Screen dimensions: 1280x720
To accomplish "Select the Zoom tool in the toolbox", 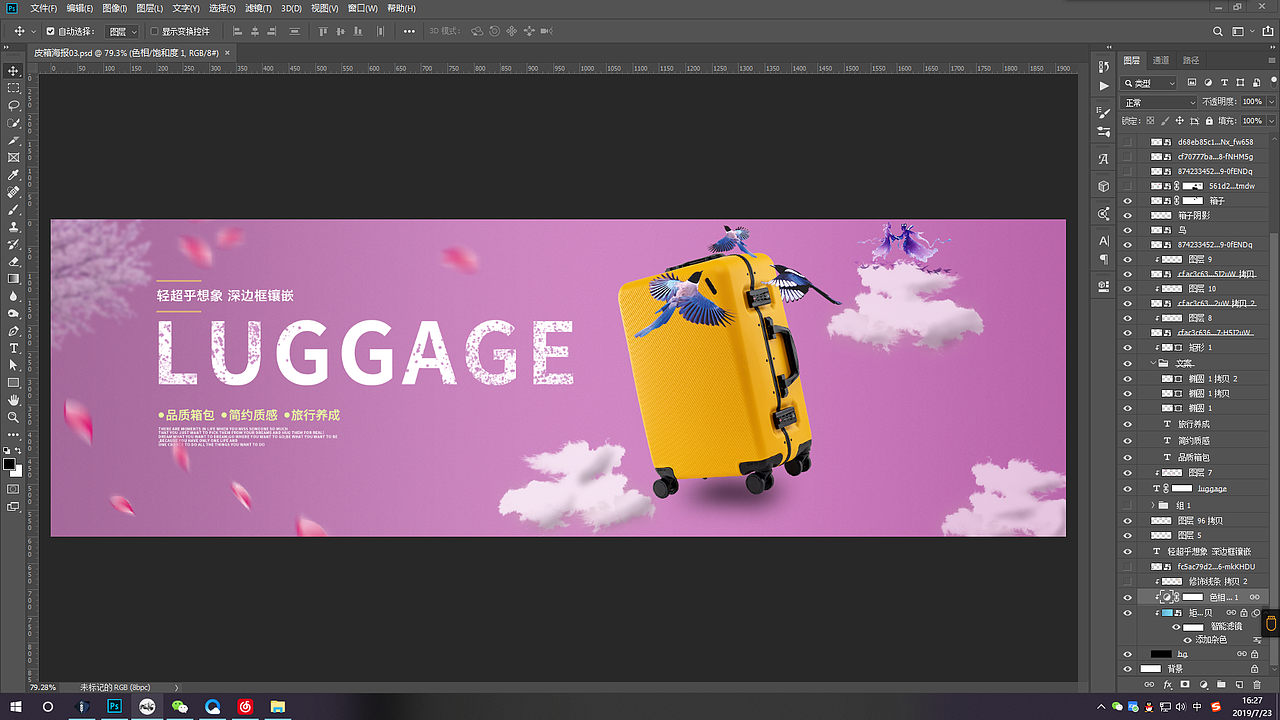I will point(14,417).
